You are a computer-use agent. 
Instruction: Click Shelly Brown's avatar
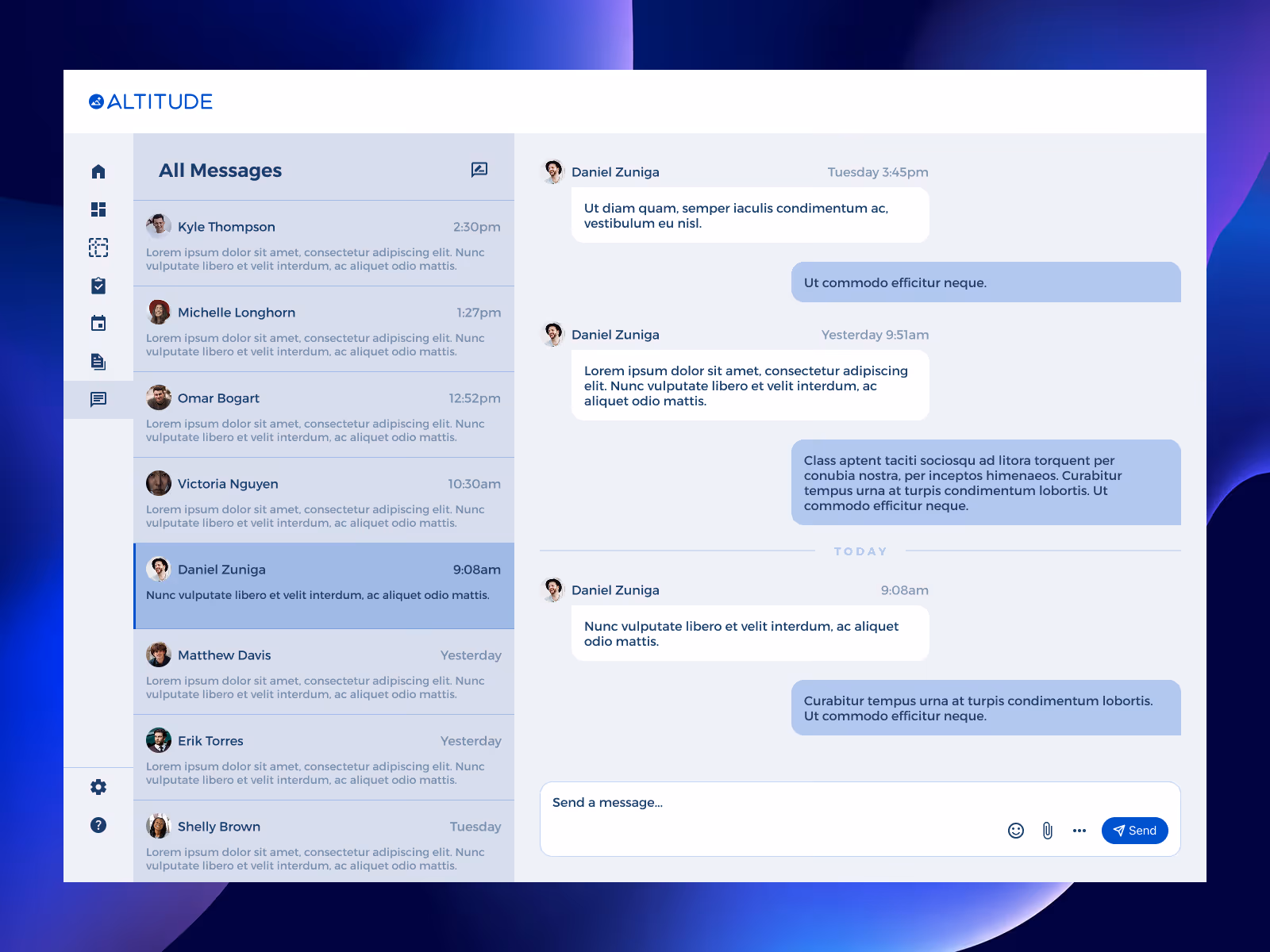pos(159,826)
